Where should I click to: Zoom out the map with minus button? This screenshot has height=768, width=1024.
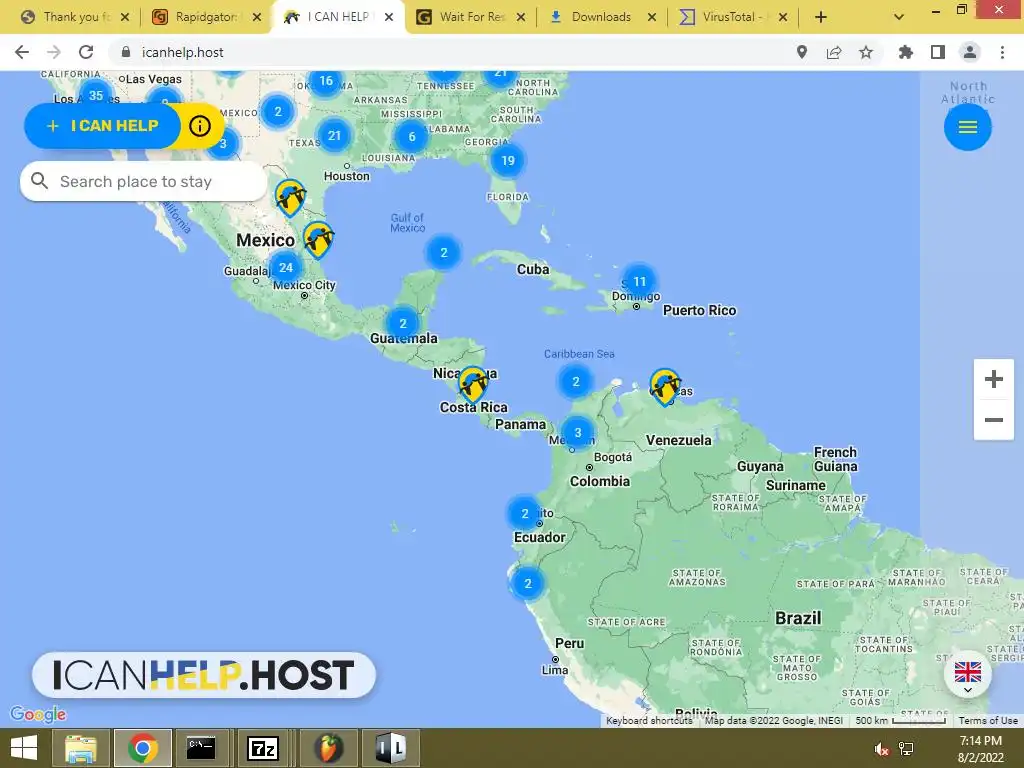point(993,420)
